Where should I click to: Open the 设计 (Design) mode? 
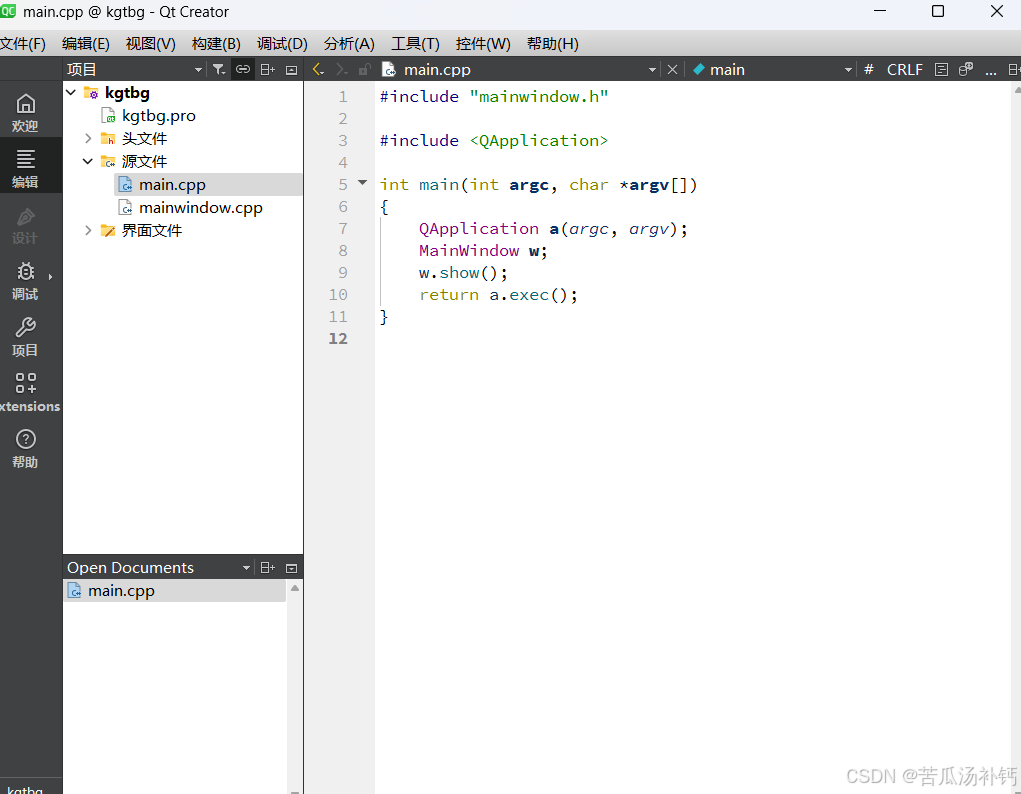pos(25,225)
